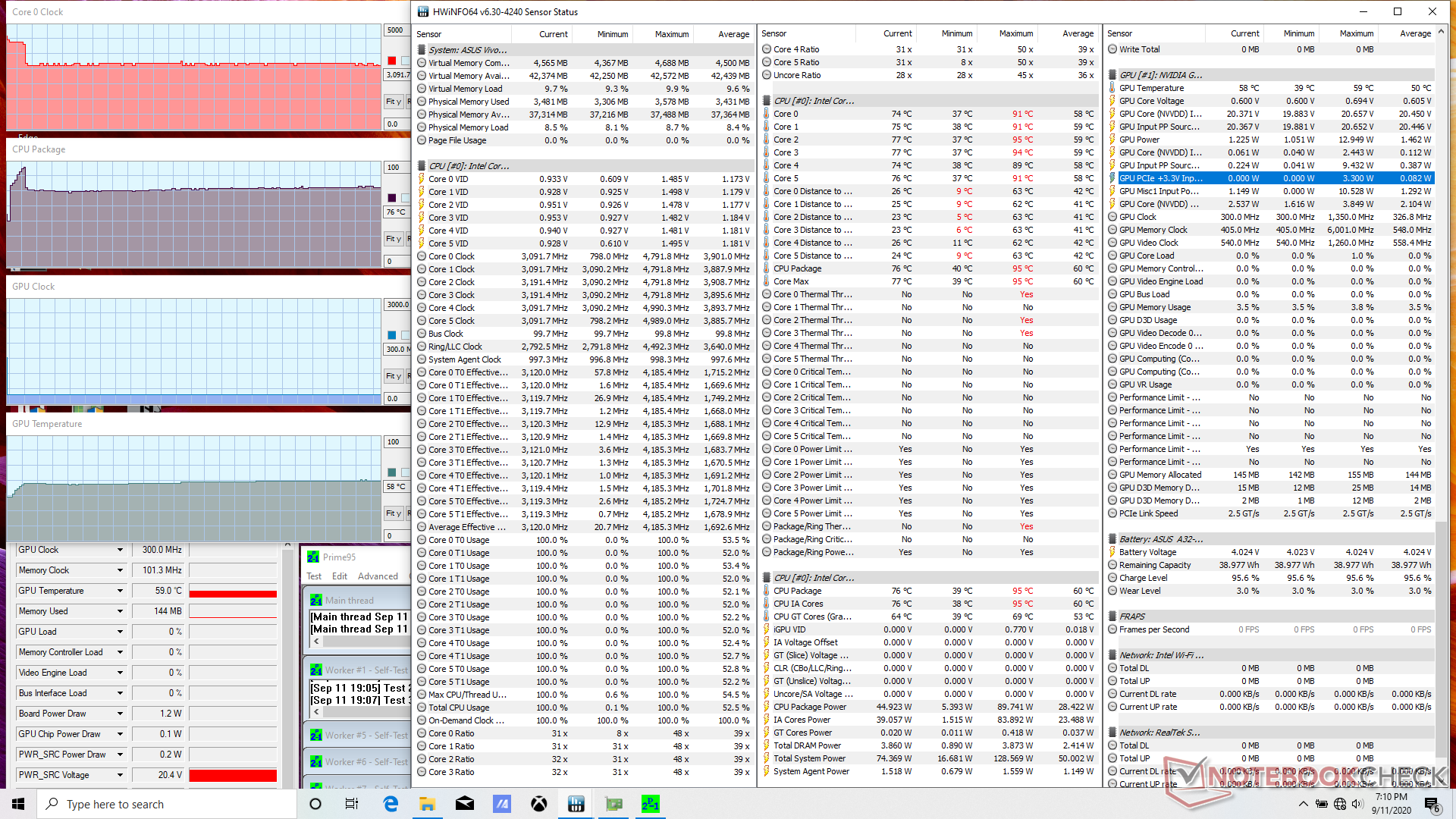The image size is (1456, 819).
Task: Click the Core 0 VID lightning icon
Action: coord(422,180)
